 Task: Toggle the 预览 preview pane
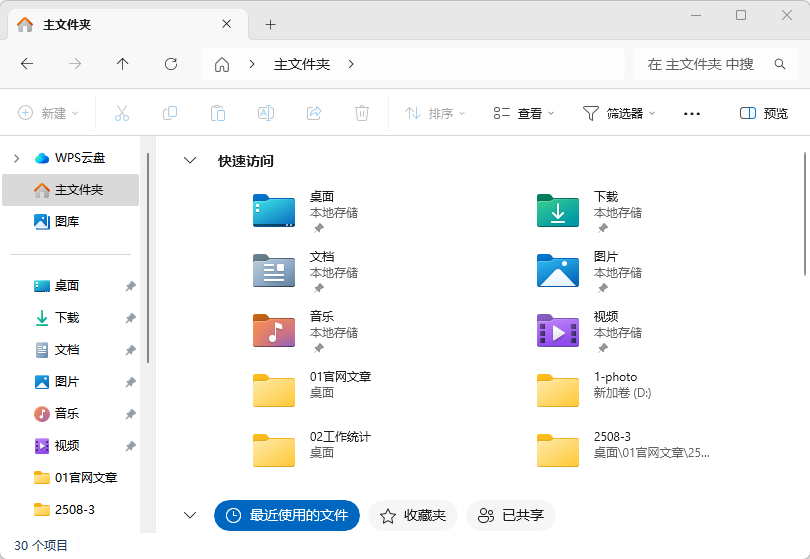[x=764, y=113]
